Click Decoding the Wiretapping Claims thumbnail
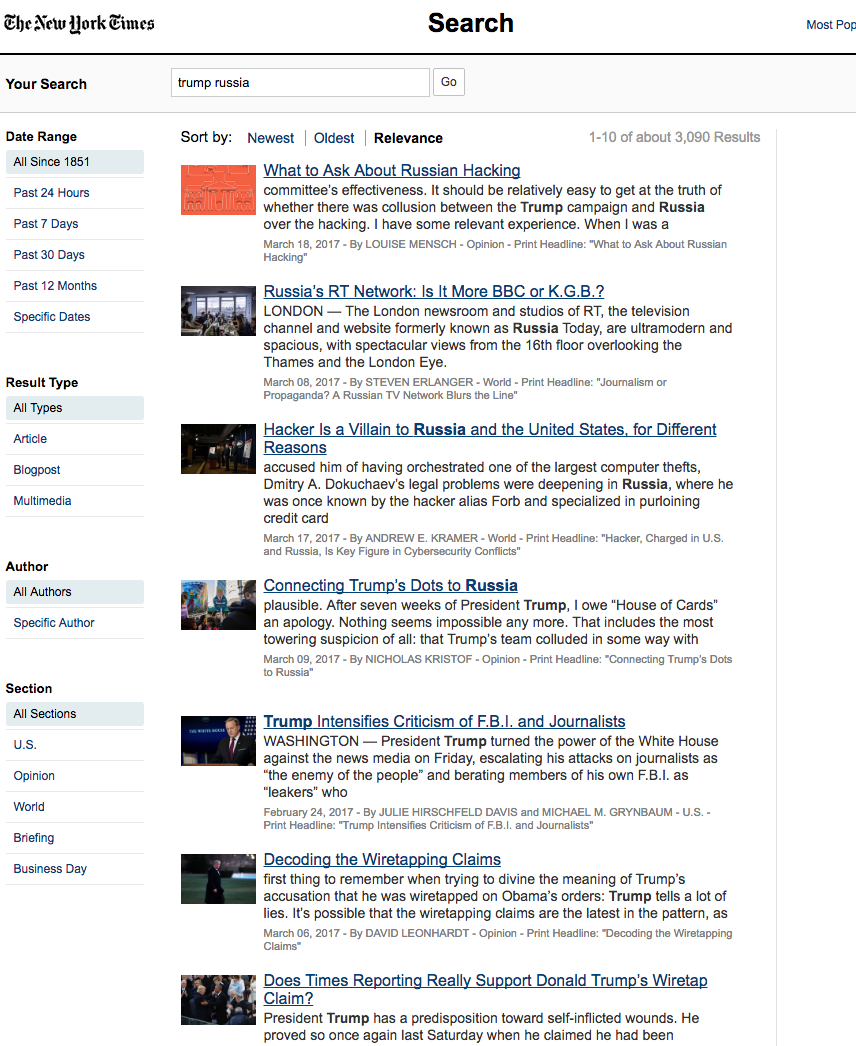 tap(218, 879)
